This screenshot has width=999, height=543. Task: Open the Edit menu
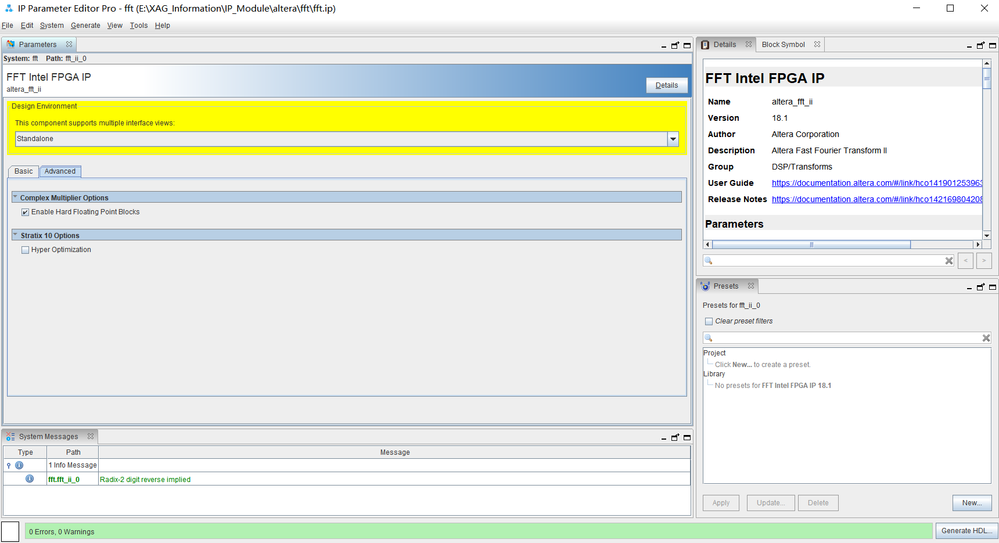click(27, 25)
